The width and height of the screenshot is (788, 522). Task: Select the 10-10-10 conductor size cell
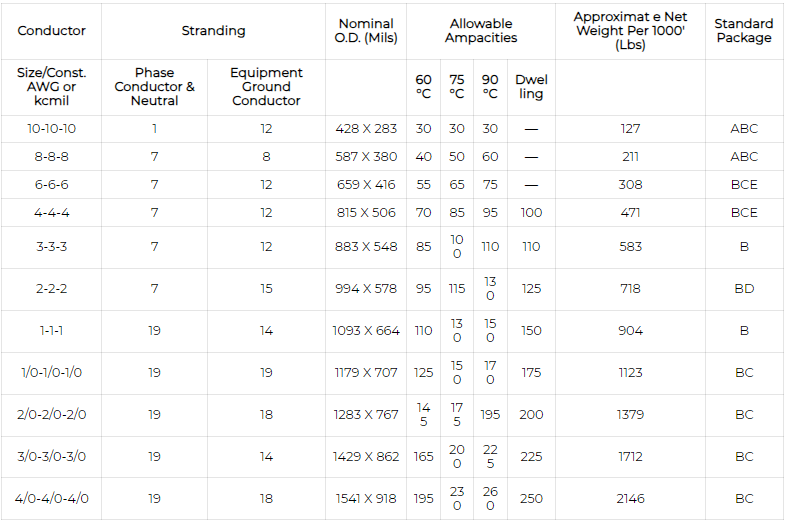52,129
